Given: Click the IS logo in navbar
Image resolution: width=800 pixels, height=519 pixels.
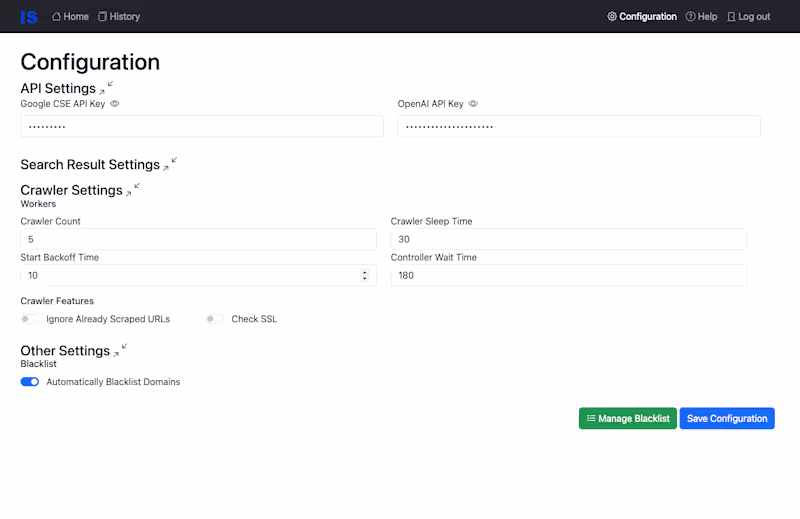Looking at the screenshot, I should pos(29,17).
